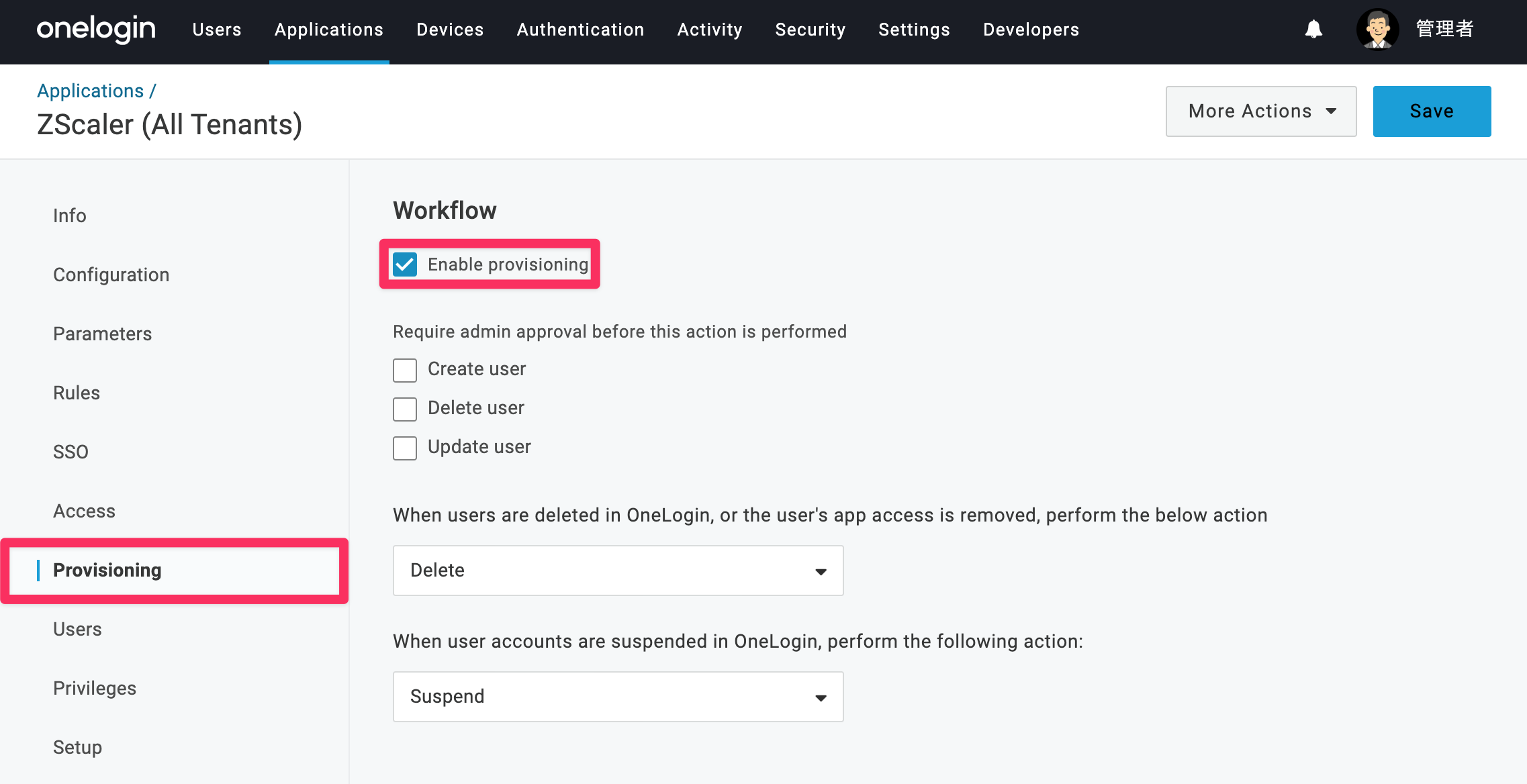This screenshot has width=1527, height=784.
Task: Open the SSO sidebar section
Action: (71, 452)
